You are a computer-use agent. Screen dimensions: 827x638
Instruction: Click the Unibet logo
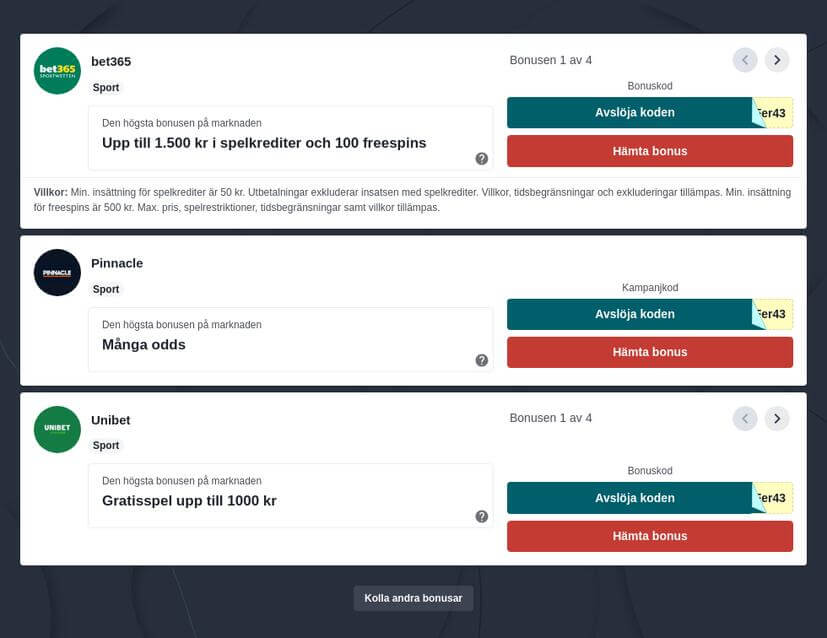(x=57, y=428)
